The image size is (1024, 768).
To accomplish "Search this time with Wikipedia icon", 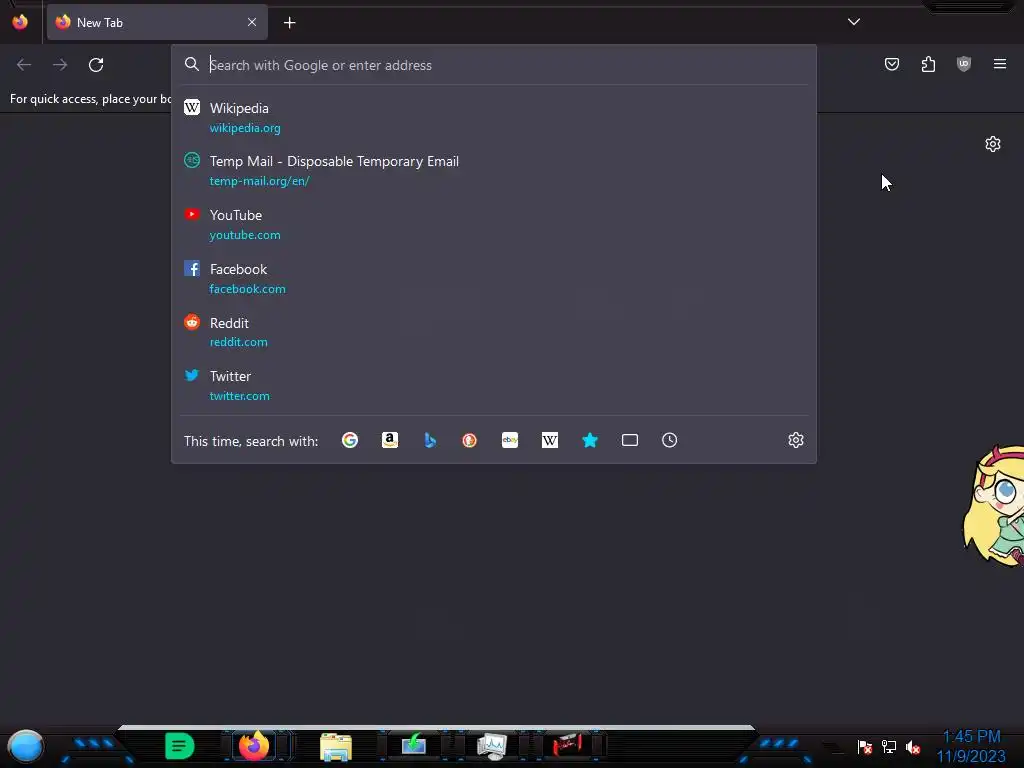I will pyautogui.click(x=550, y=440).
